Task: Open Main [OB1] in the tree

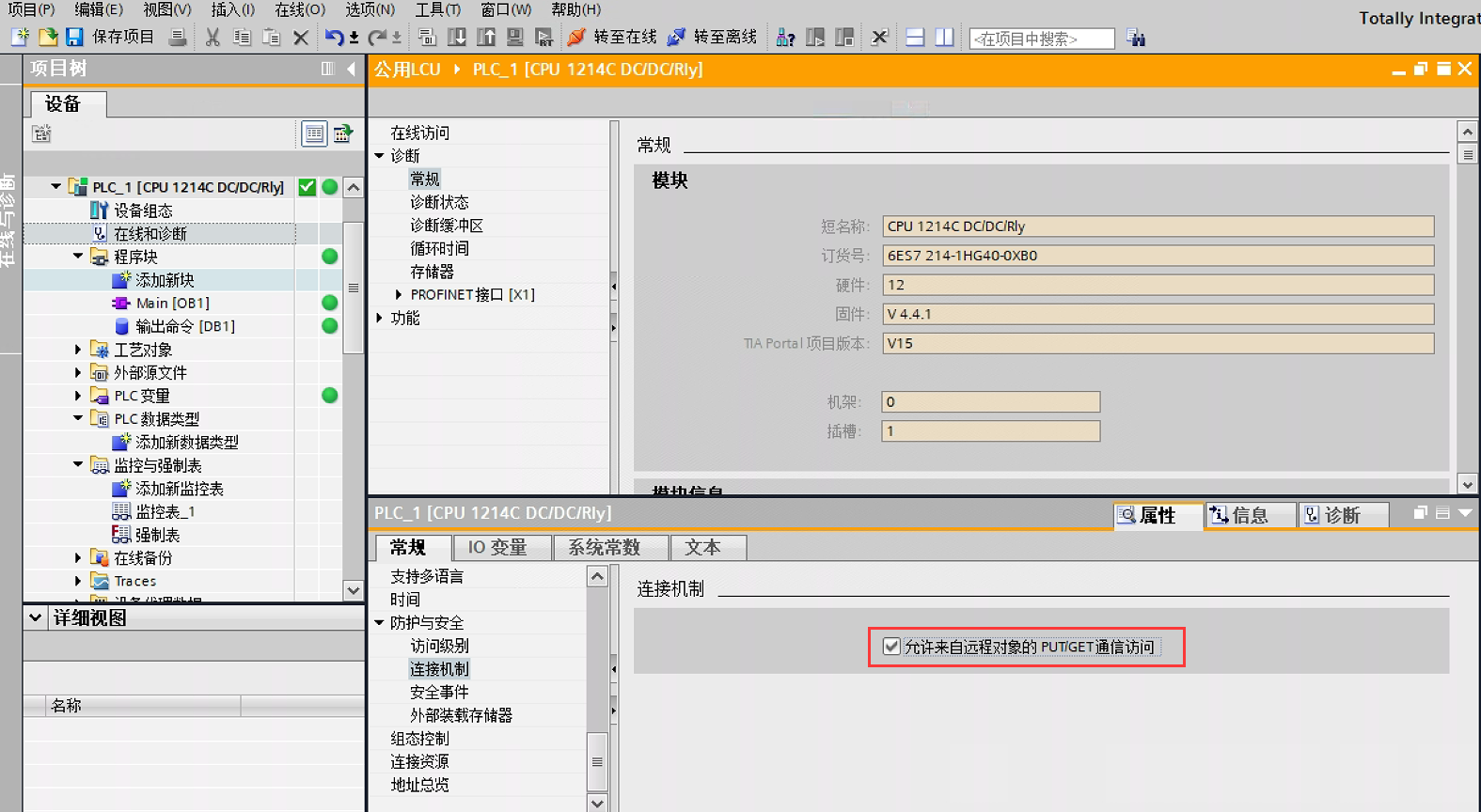Action: (x=172, y=303)
